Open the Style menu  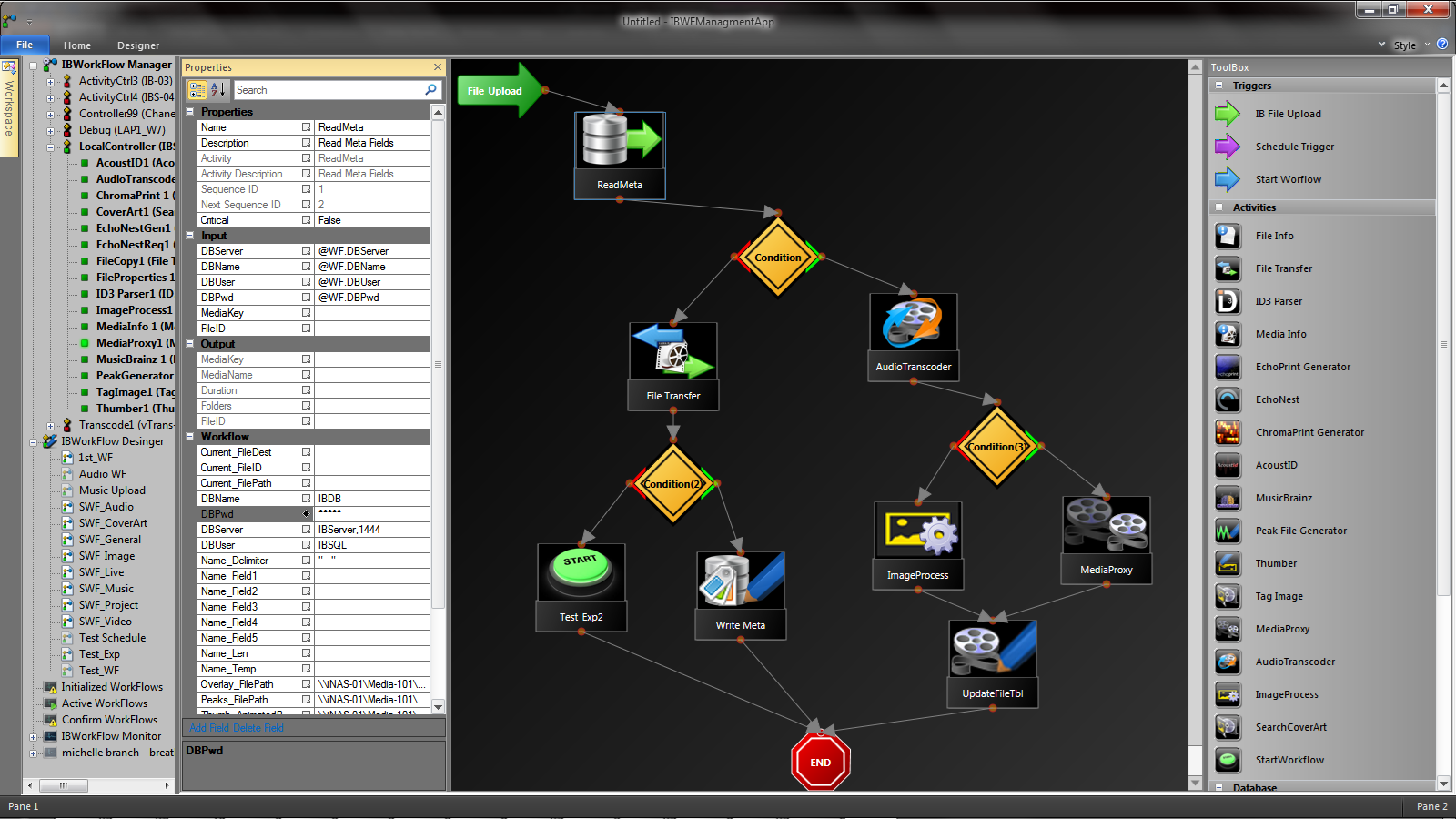pyautogui.click(x=1410, y=45)
